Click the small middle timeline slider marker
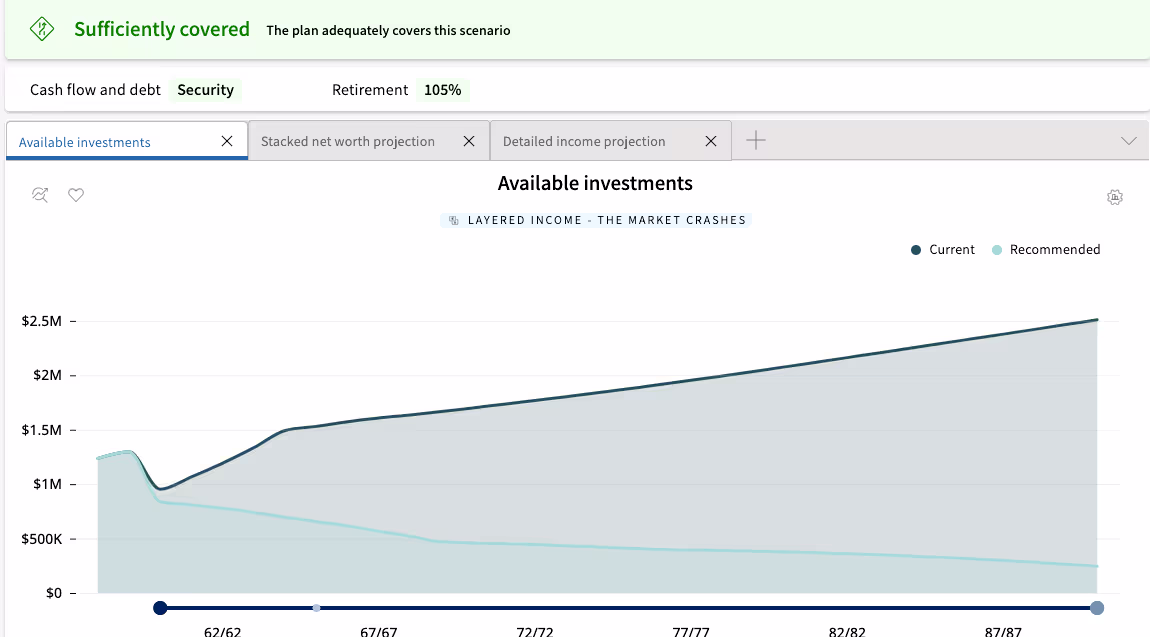This screenshot has width=1150, height=637. tap(317, 608)
